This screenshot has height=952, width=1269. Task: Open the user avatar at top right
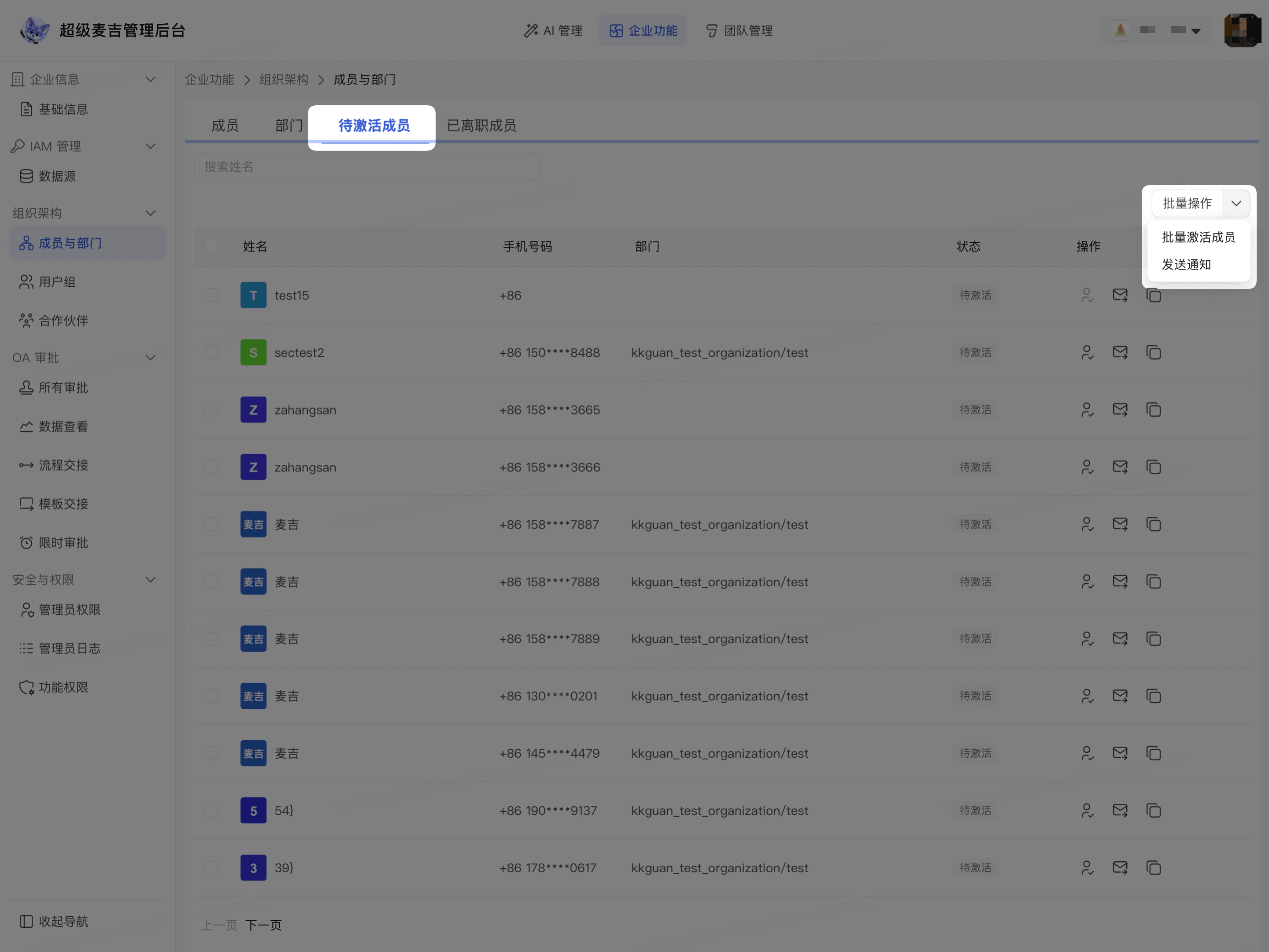[1243, 30]
